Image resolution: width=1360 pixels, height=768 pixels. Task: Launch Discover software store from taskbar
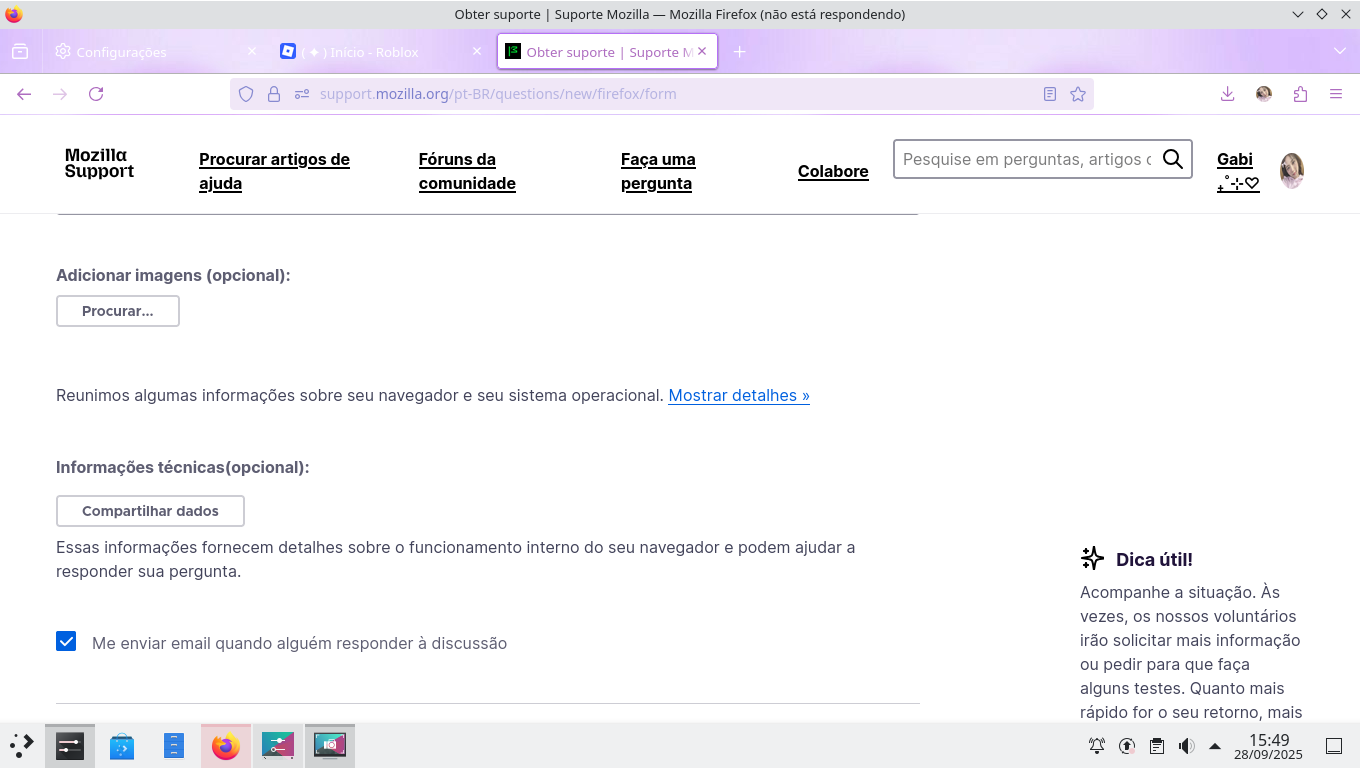122,745
